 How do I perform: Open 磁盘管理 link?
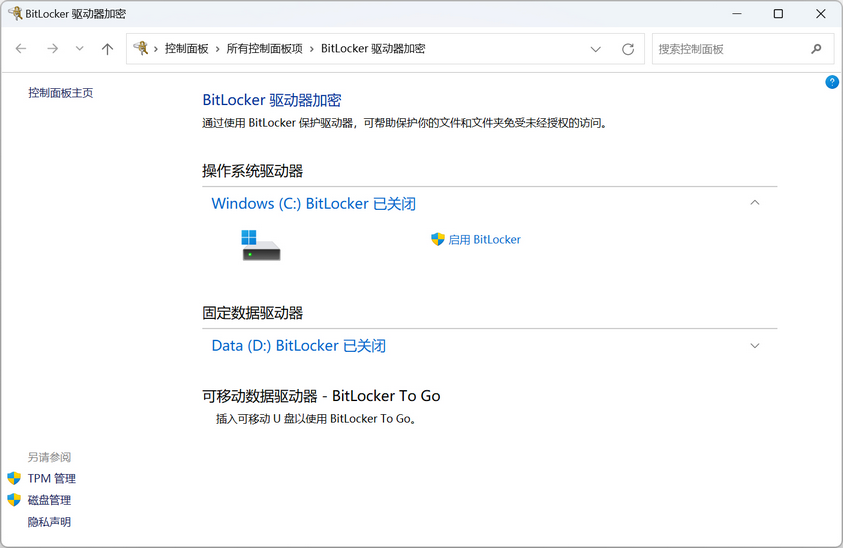pos(49,500)
